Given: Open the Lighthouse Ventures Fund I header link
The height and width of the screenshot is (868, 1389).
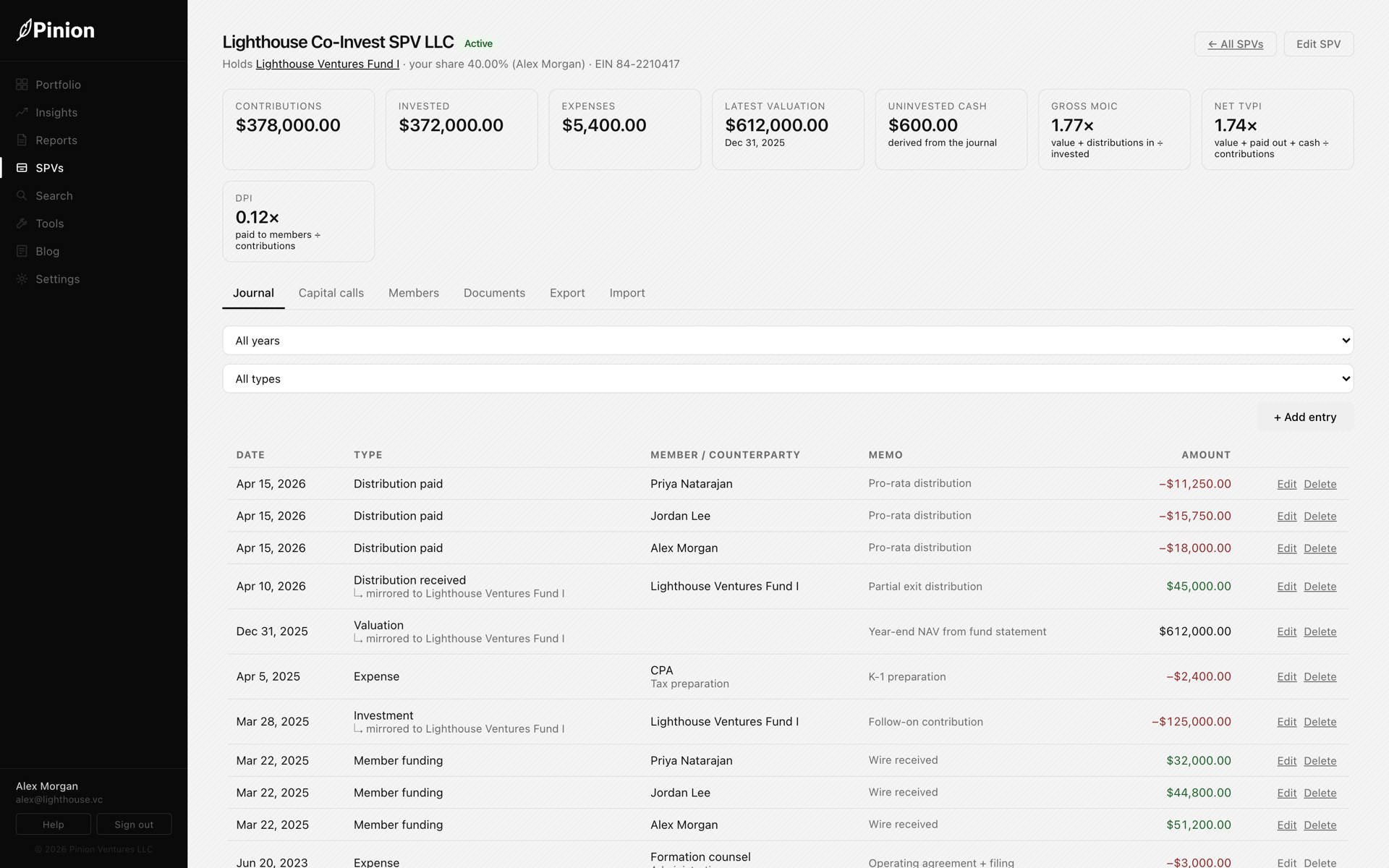Looking at the screenshot, I should click(x=328, y=64).
